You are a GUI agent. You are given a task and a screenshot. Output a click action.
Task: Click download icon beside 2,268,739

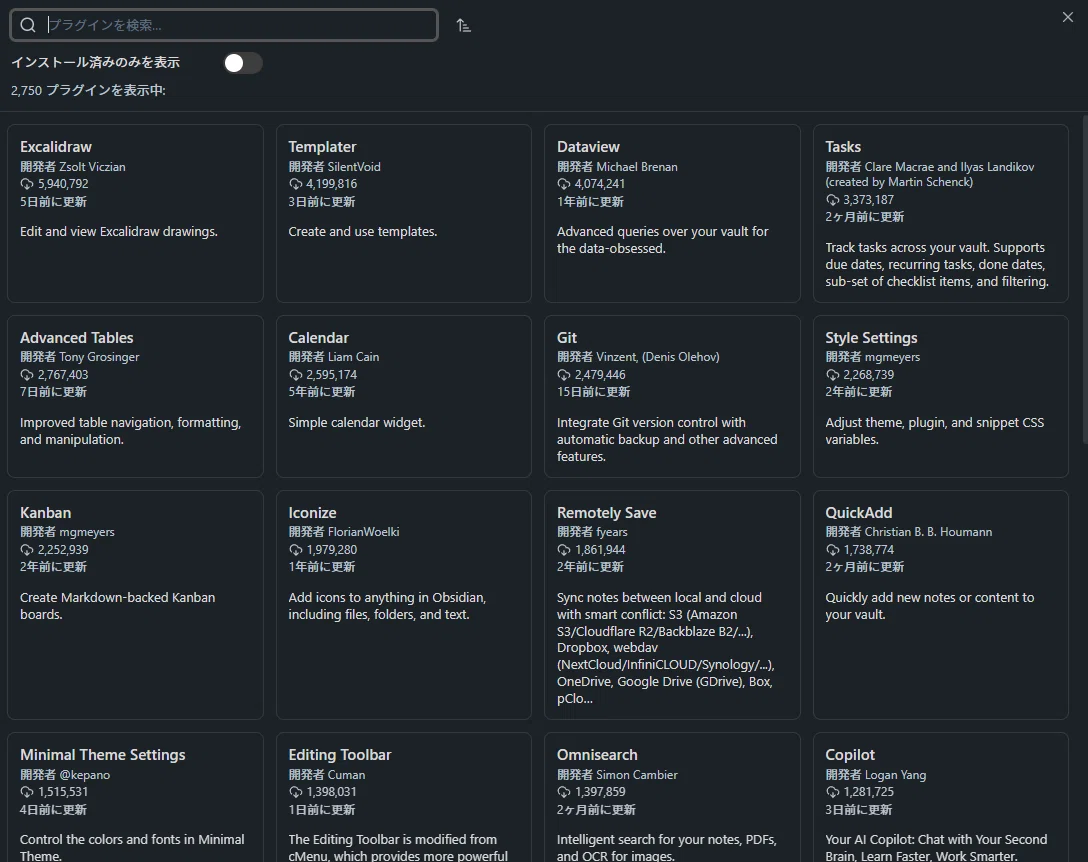click(833, 375)
